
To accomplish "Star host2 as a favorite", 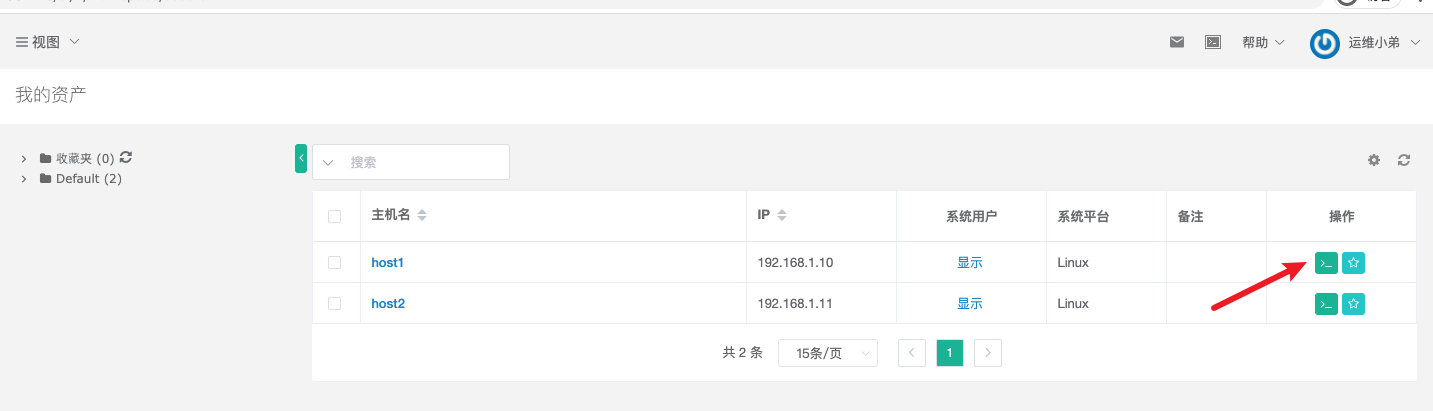I will coord(1353,304).
